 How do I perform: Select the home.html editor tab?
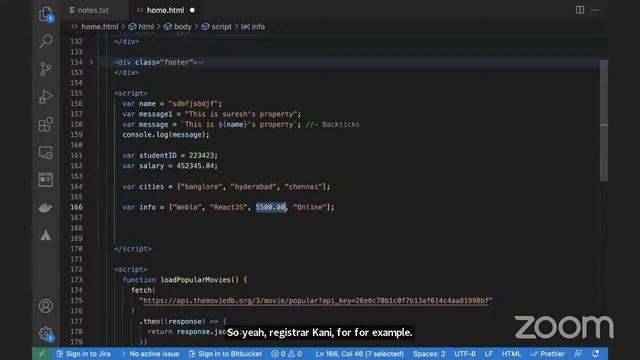165,10
